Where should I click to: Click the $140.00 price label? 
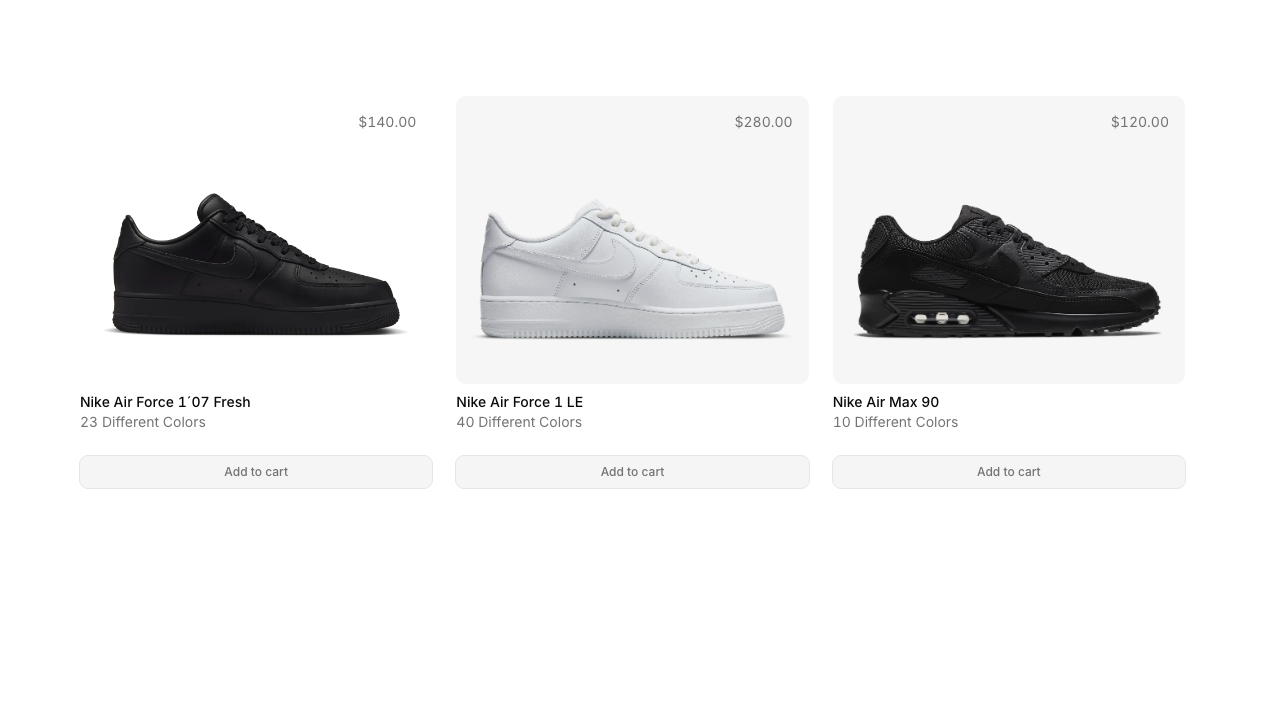pyautogui.click(x=387, y=121)
